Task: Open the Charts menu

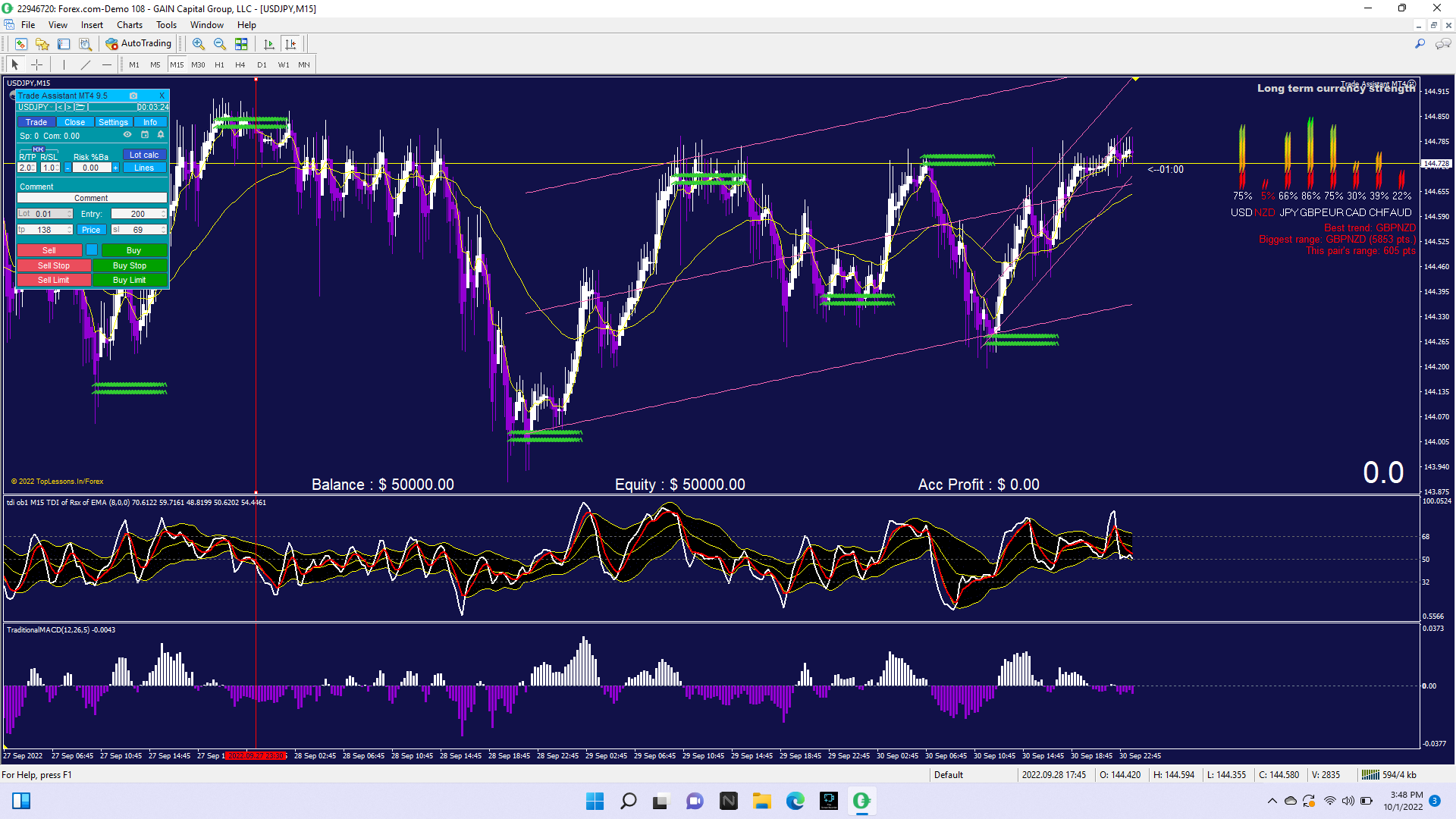Action: click(x=129, y=25)
